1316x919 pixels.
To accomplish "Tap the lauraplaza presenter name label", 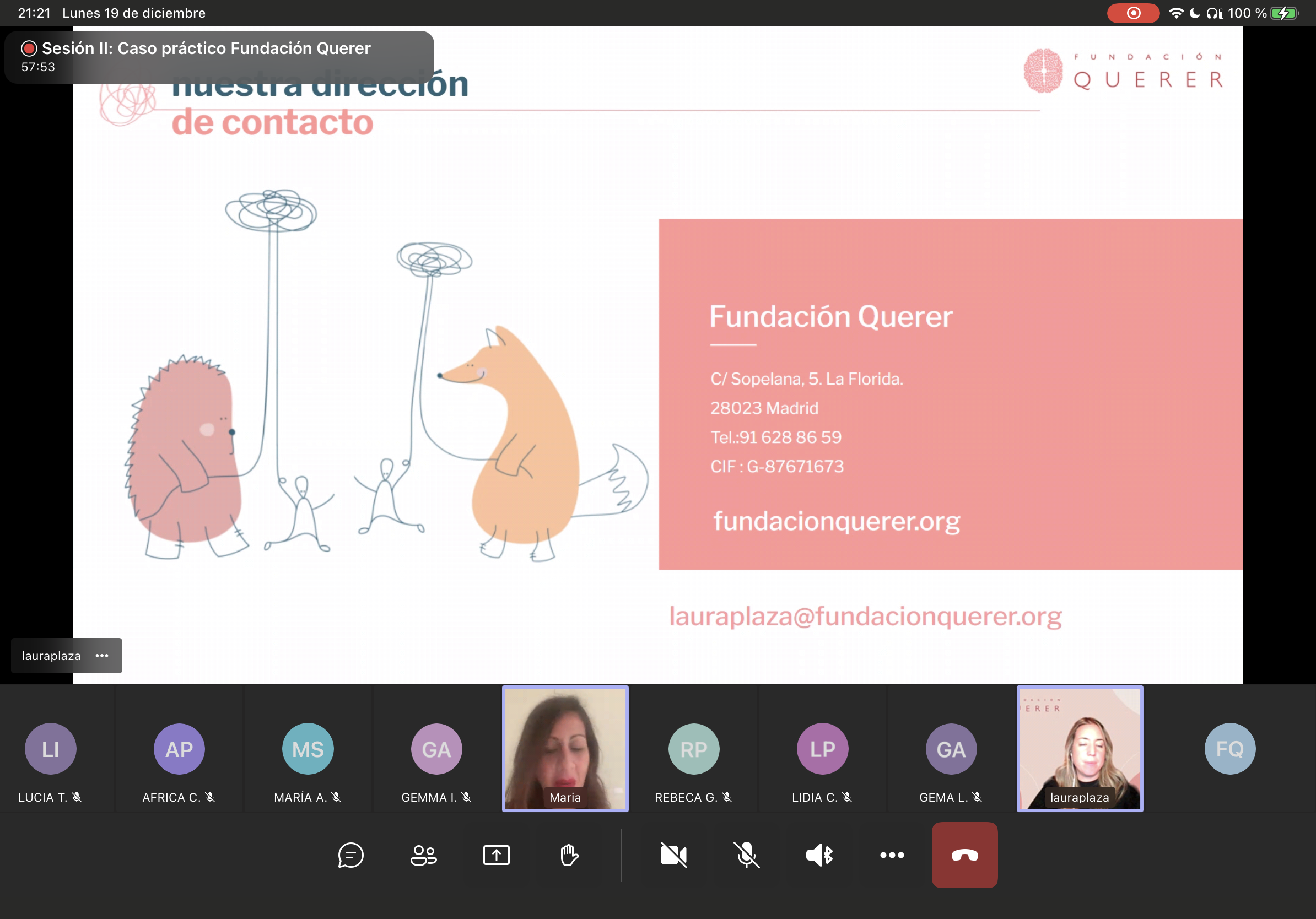I will (52, 656).
